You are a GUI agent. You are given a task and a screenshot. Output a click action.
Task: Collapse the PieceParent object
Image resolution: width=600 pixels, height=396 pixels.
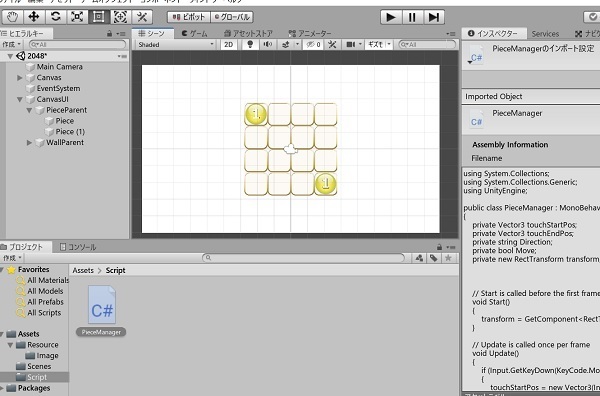coord(29,110)
